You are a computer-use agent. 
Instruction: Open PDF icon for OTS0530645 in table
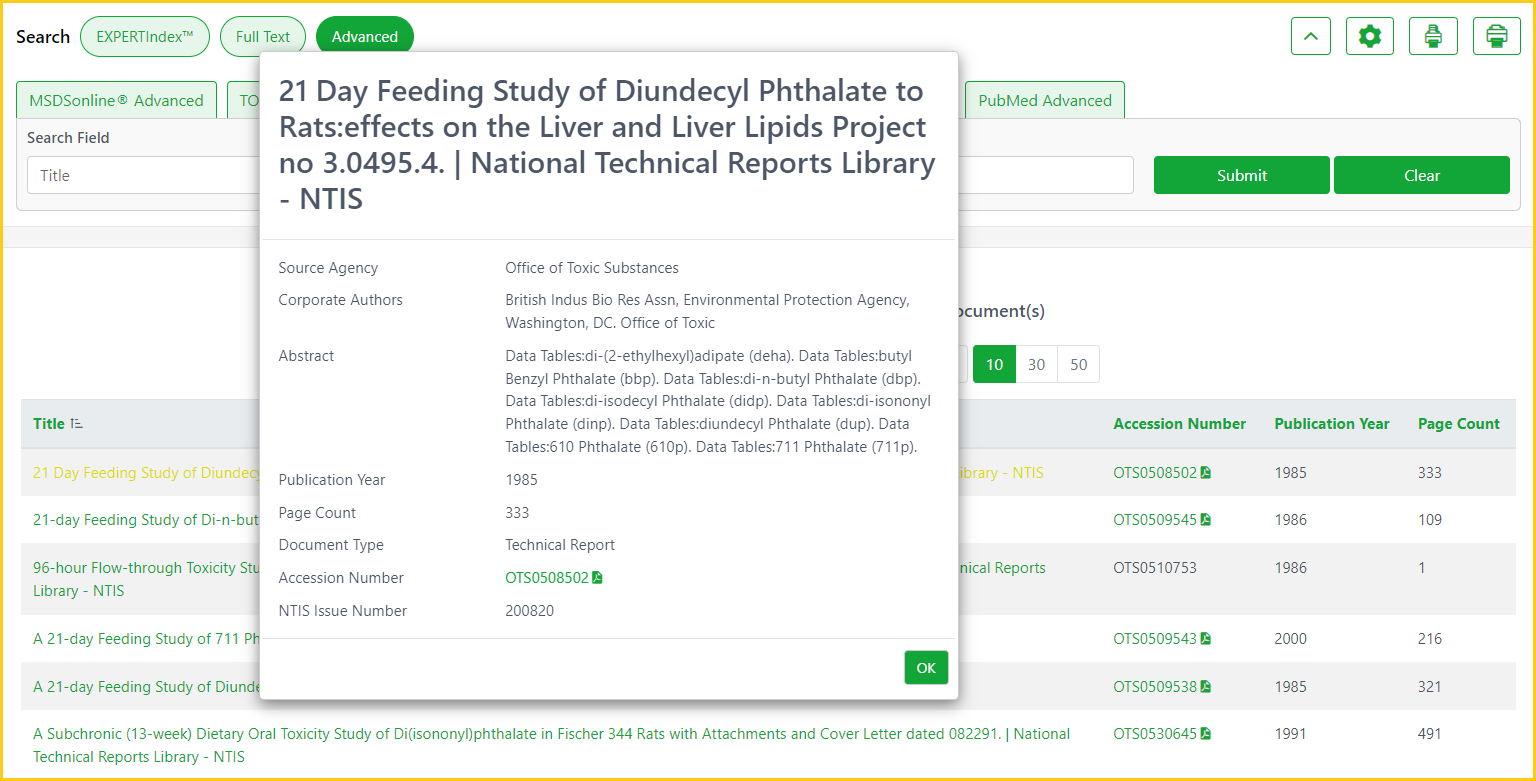coord(1206,734)
